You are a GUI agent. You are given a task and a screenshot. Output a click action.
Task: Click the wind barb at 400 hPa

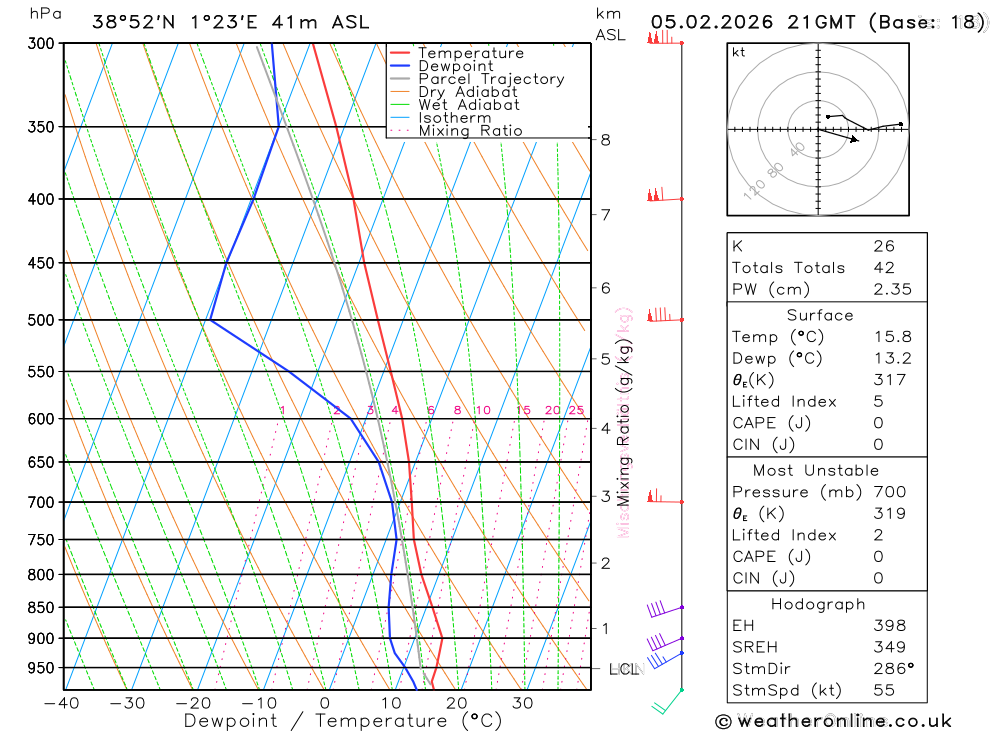coord(665,195)
